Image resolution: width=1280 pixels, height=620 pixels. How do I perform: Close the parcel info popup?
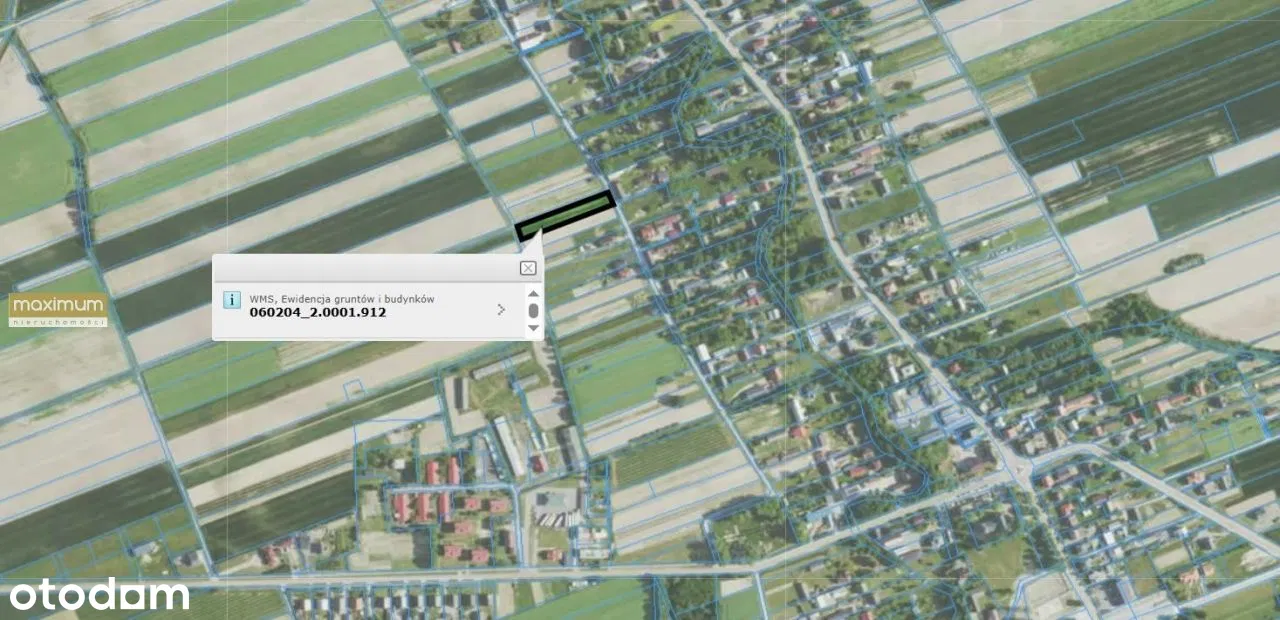click(528, 268)
